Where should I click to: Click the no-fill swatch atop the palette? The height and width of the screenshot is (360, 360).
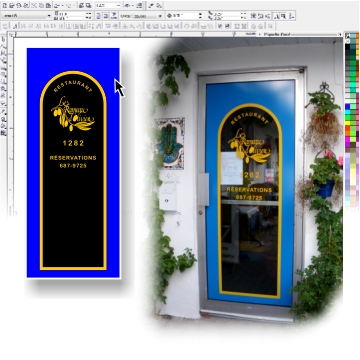click(x=347, y=41)
